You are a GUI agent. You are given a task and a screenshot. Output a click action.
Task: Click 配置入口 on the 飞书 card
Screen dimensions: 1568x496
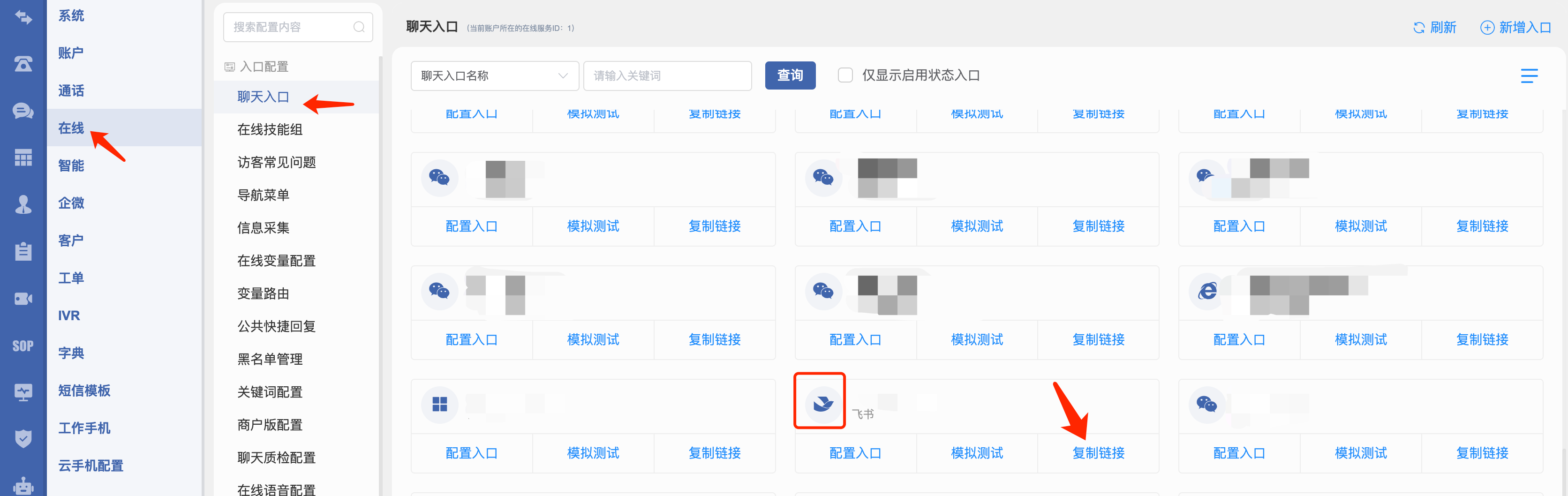click(x=855, y=453)
